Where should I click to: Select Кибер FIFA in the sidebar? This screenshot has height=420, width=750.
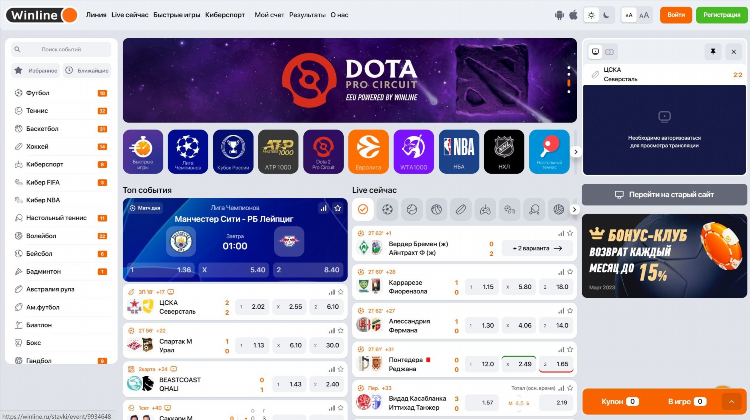coord(61,182)
